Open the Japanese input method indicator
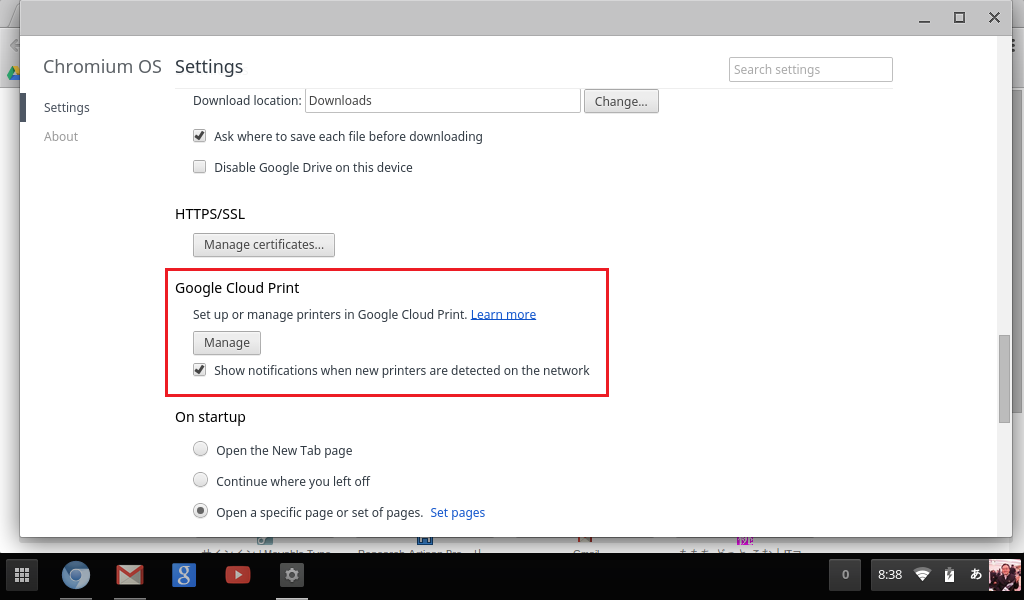 coord(976,575)
